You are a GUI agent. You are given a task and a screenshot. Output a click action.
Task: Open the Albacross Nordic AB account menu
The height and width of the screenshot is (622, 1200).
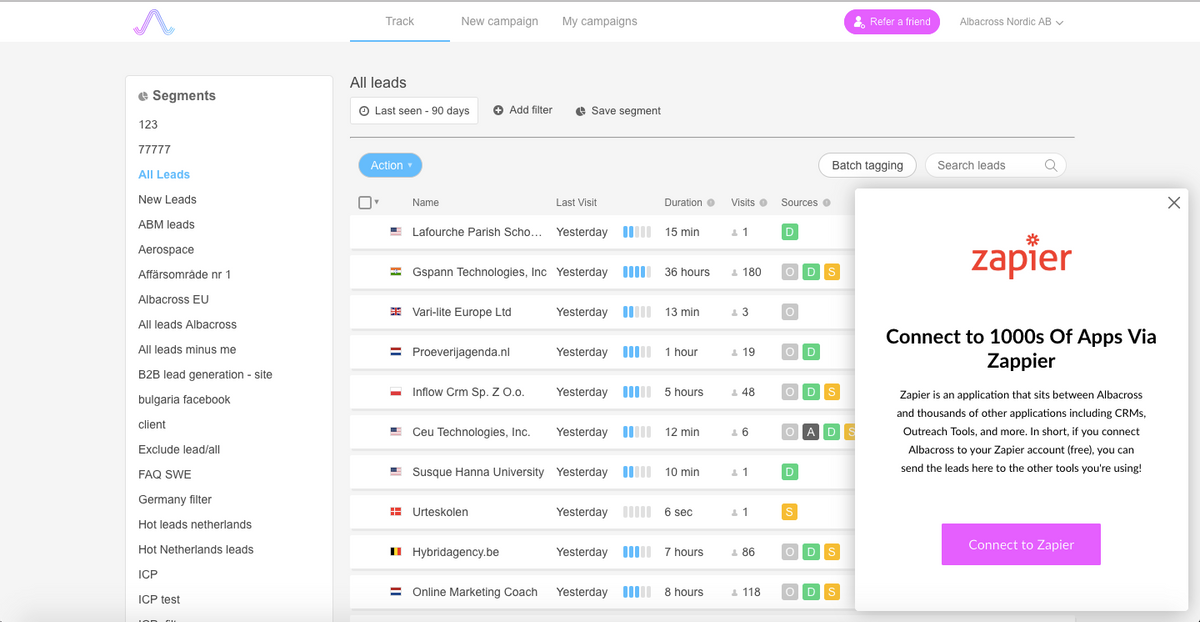[1011, 22]
